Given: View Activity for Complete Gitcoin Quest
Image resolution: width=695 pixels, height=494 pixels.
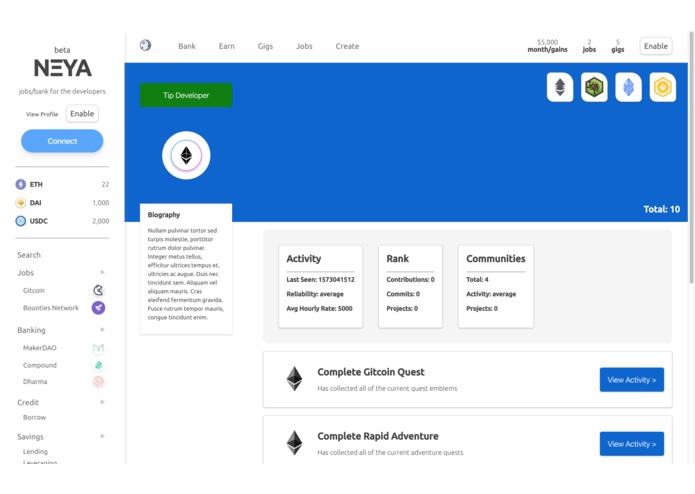Looking at the screenshot, I should coord(632,380).
